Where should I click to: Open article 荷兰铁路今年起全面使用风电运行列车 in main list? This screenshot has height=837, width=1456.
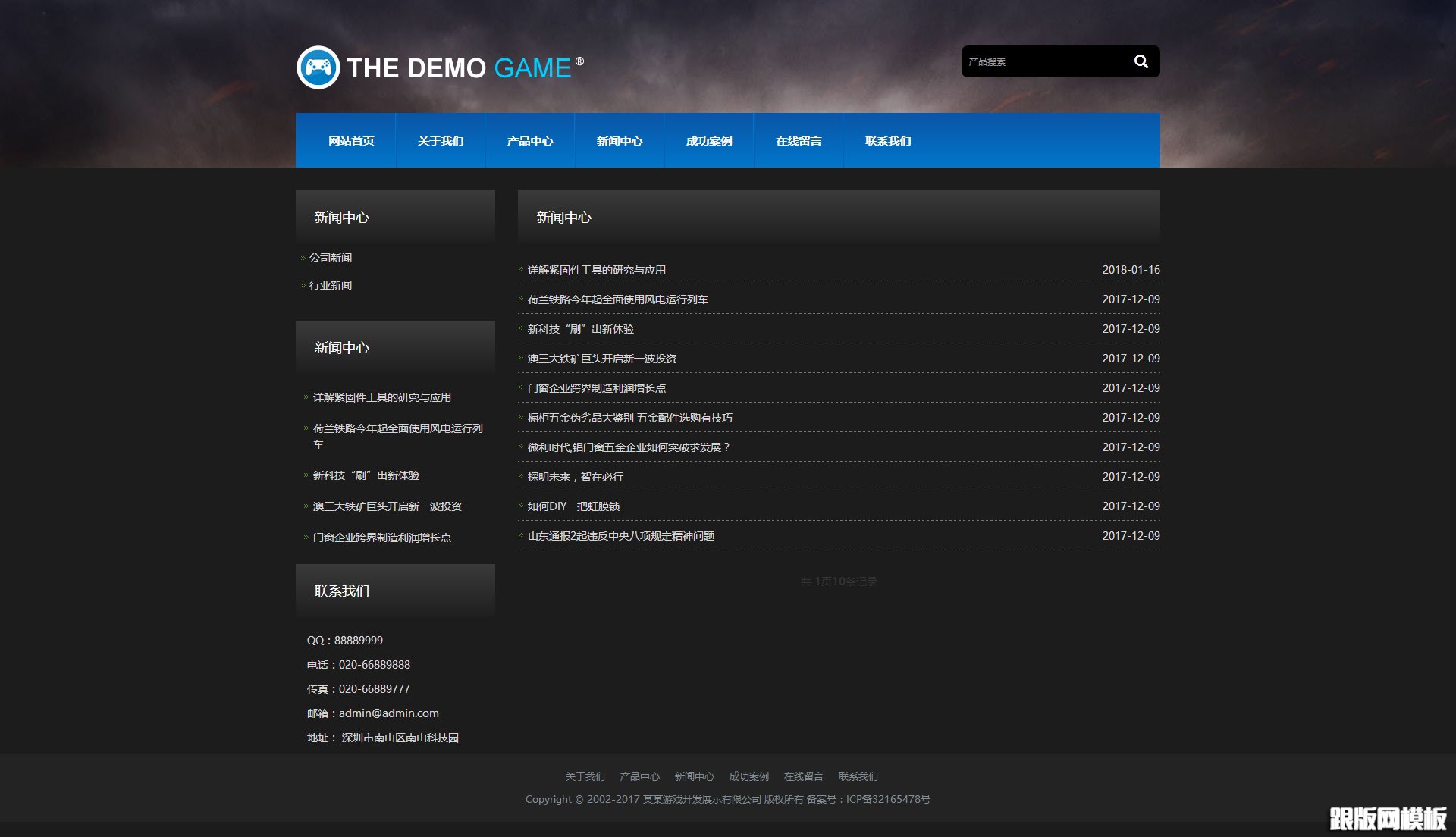coord(618,299)
